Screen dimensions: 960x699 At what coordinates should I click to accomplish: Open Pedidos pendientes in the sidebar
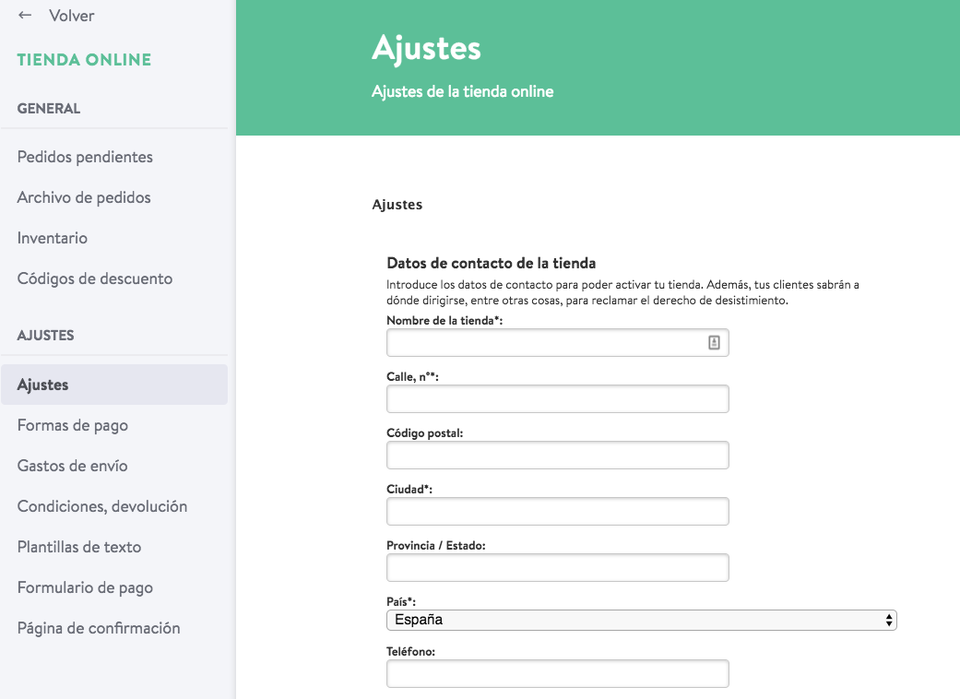coord(85,157)
